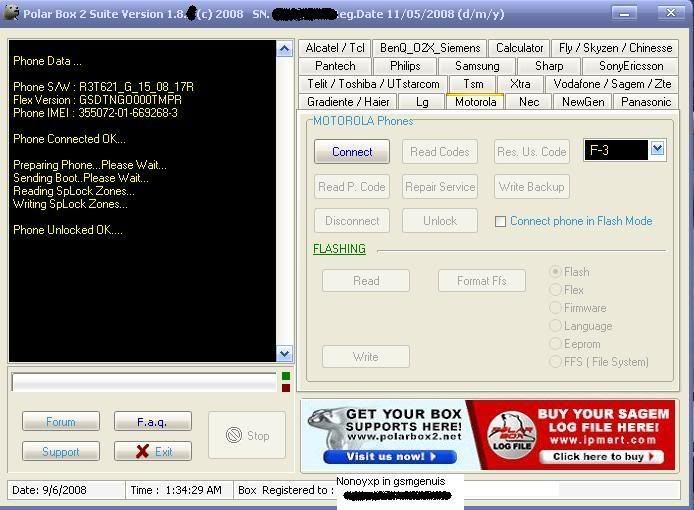Click the red status indicator square
The height and width of the screenshot is (510, 694).
(286, 388)
